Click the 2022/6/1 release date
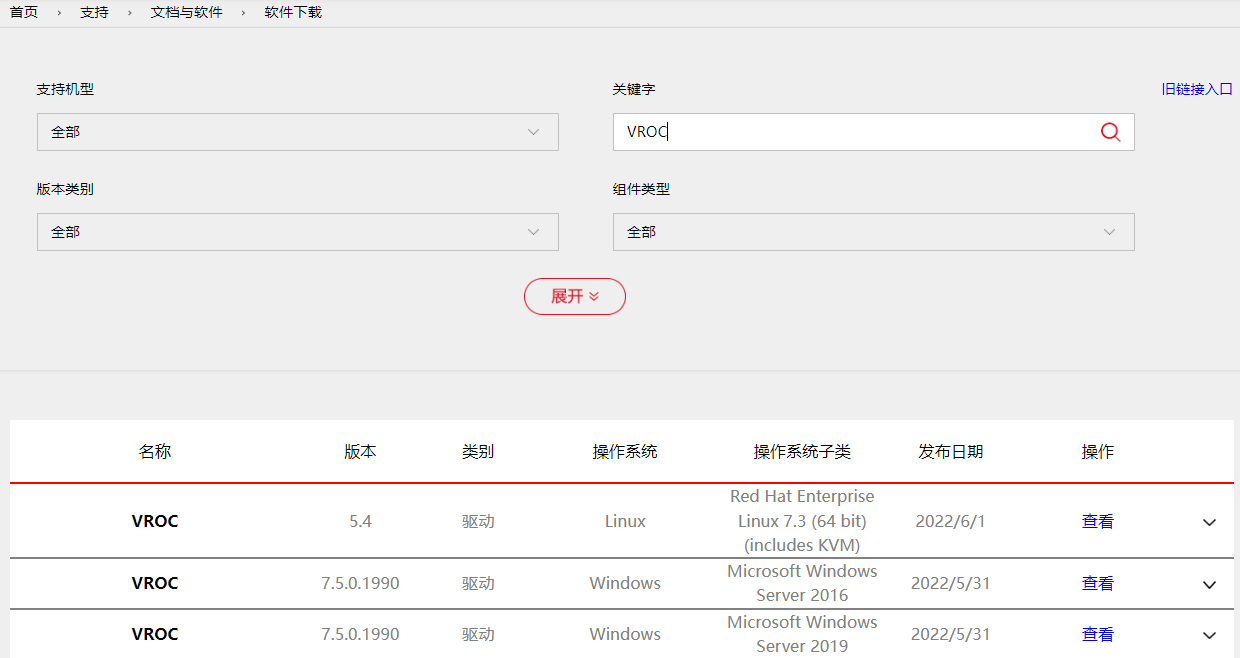1240x658 pixels. pos(951,521)
